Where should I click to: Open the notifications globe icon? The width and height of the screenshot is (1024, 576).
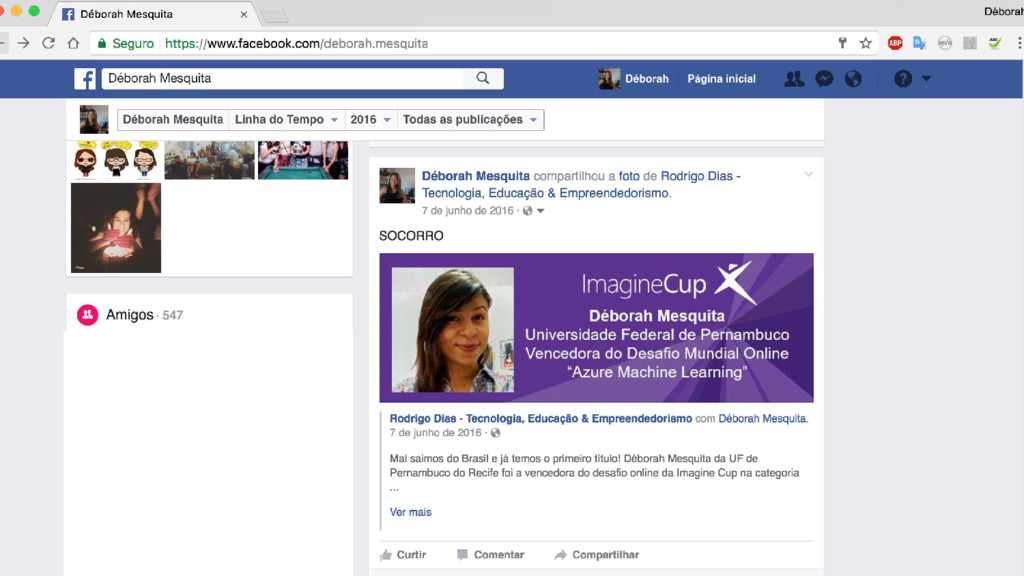click(853, 79)
